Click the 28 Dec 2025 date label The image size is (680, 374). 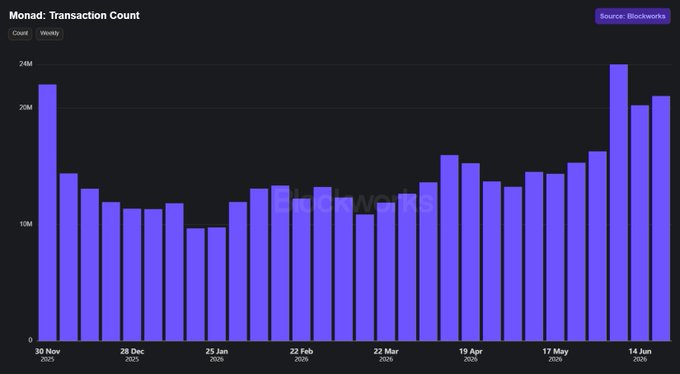coord(132,355)
